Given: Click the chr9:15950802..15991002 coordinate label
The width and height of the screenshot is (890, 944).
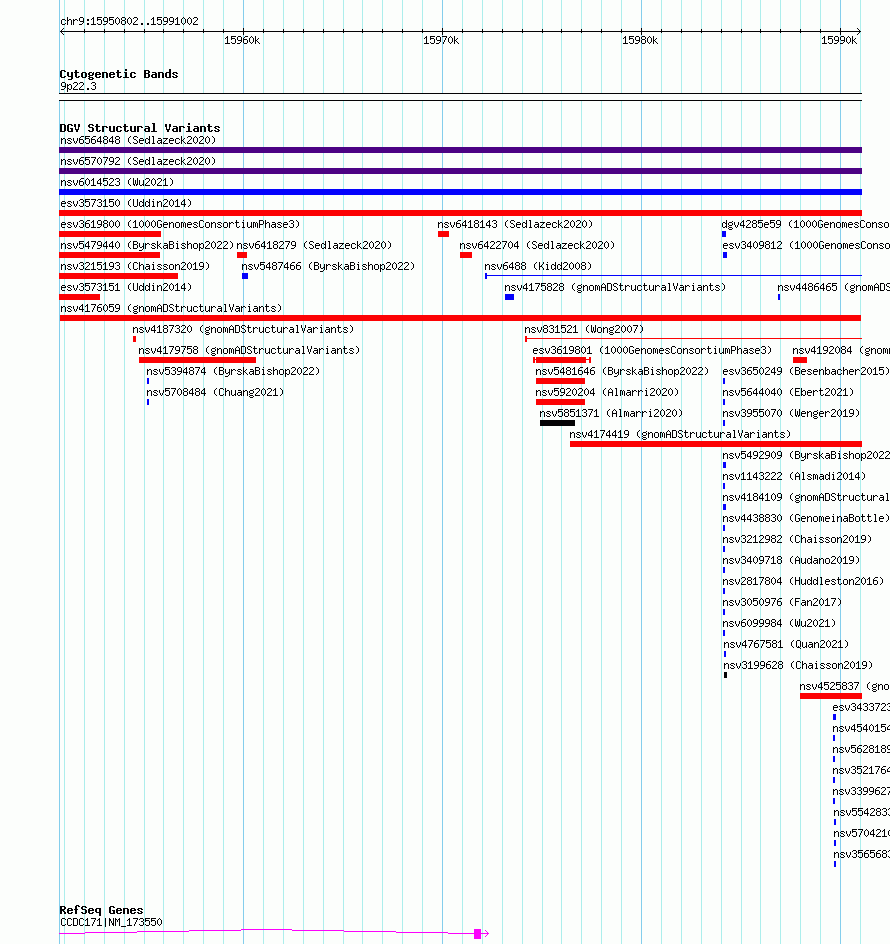Looking at the screenshot, I should pos(129,21).
